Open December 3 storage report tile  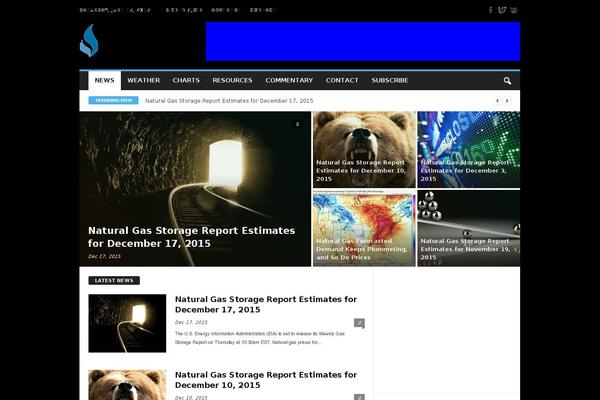pos(469,149)
